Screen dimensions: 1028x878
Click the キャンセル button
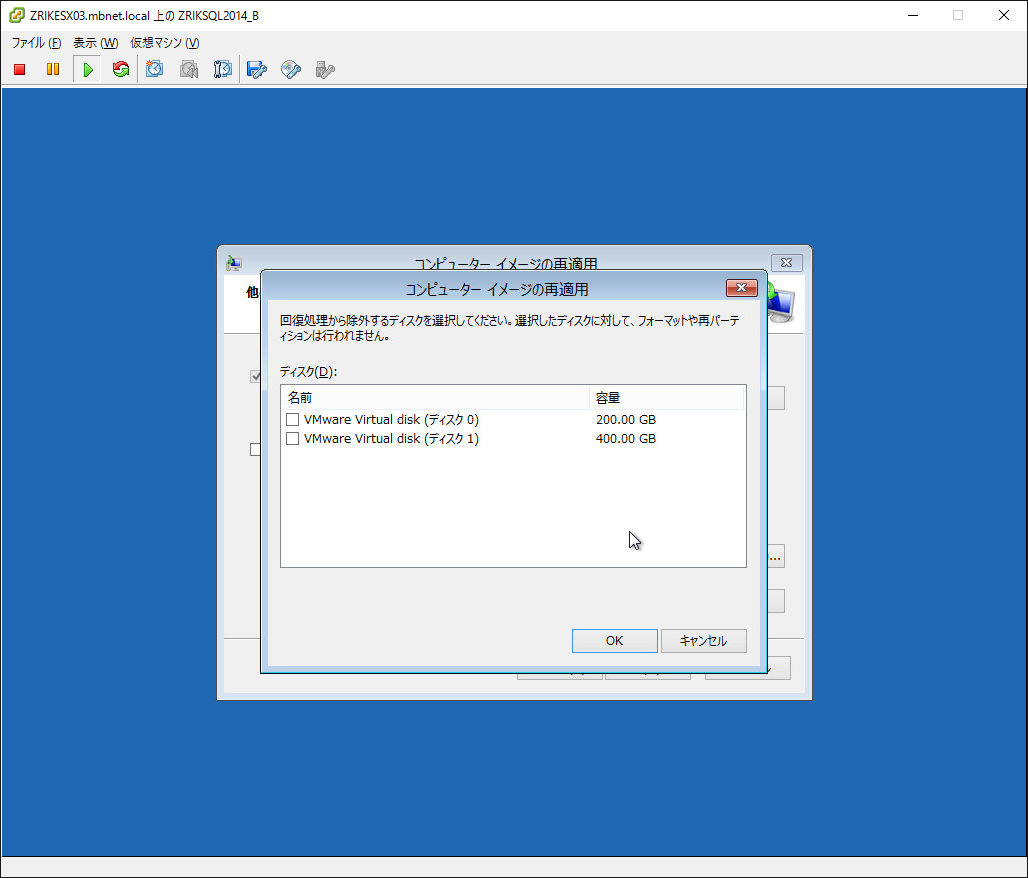(703, 641)
